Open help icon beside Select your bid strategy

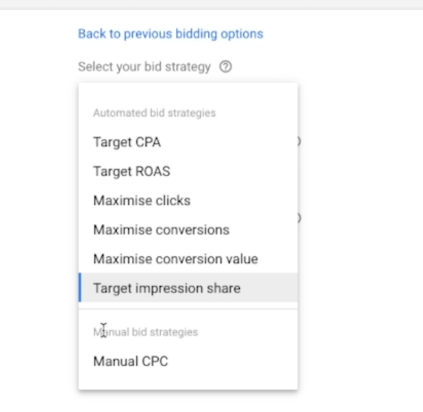point(226,67)
